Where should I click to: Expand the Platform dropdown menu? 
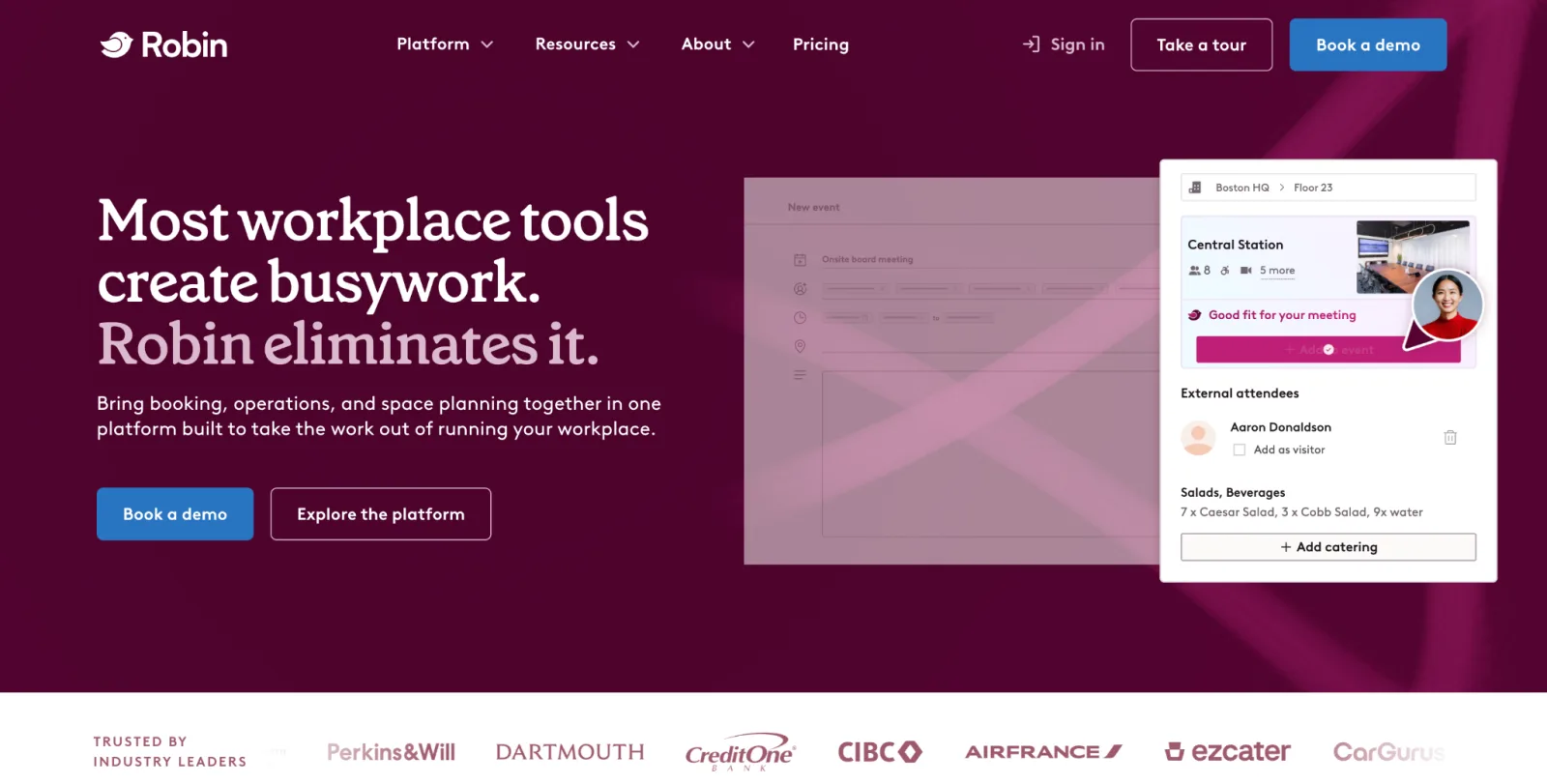(445, 44)
